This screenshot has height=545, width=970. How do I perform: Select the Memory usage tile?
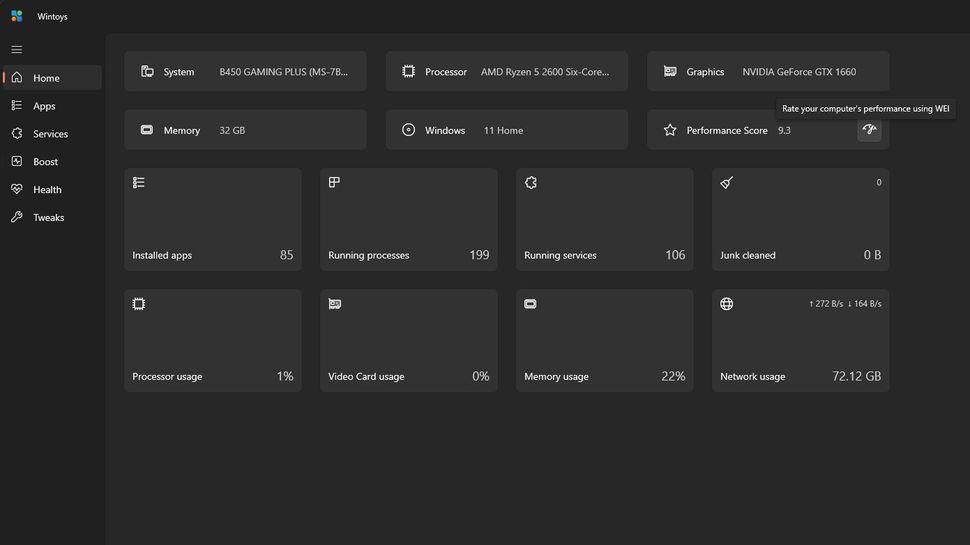pos(605,340)
